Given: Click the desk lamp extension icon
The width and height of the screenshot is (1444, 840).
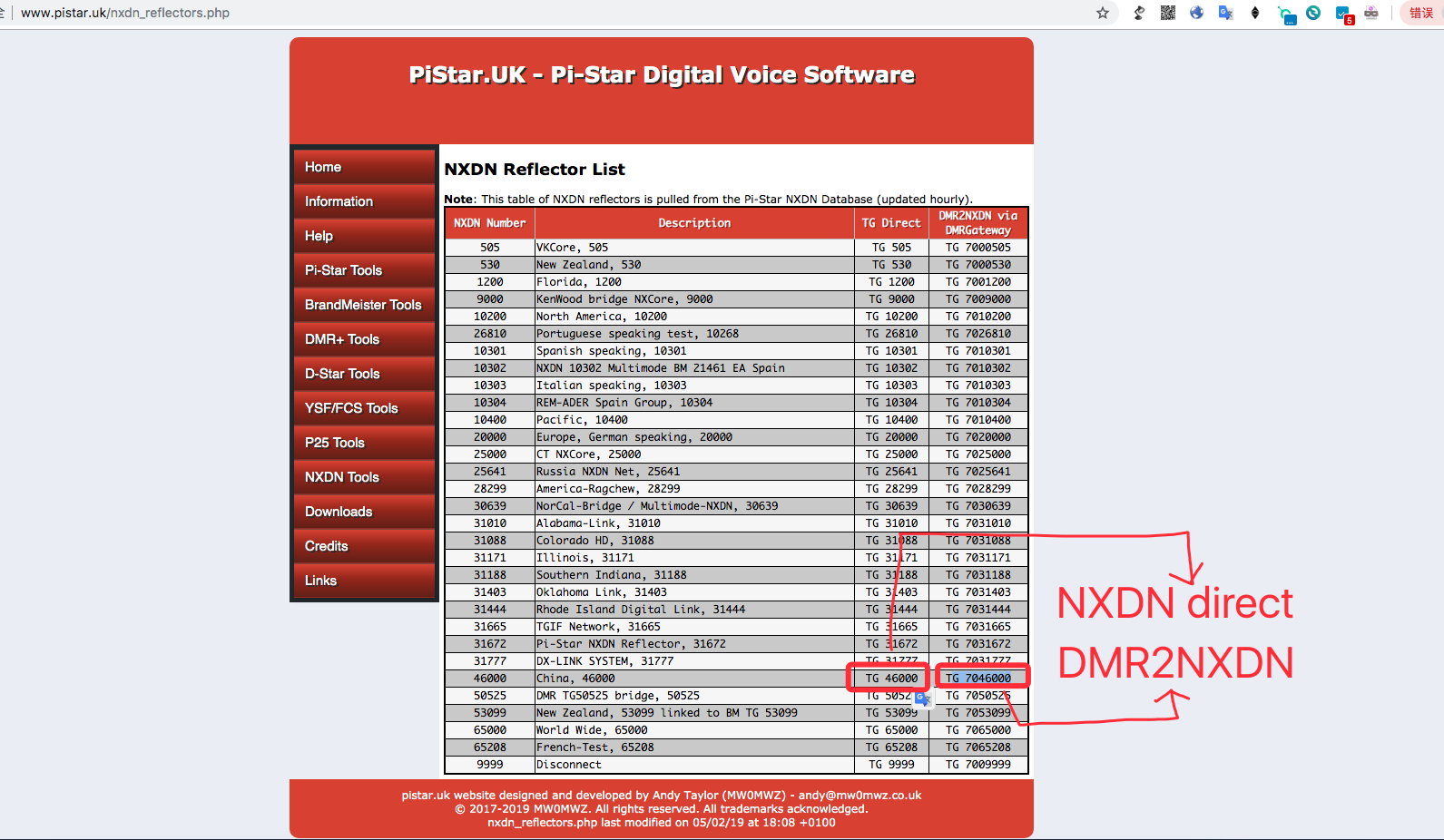Looking at the screenshot, I should (x=1139, y=13).
